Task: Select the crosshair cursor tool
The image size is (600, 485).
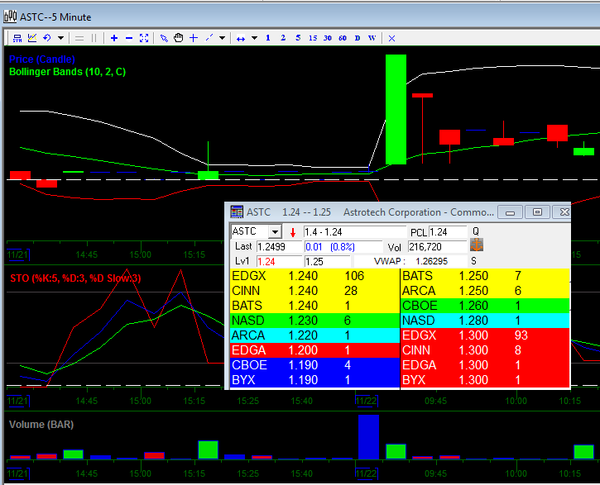Action: tap(193, 38)
